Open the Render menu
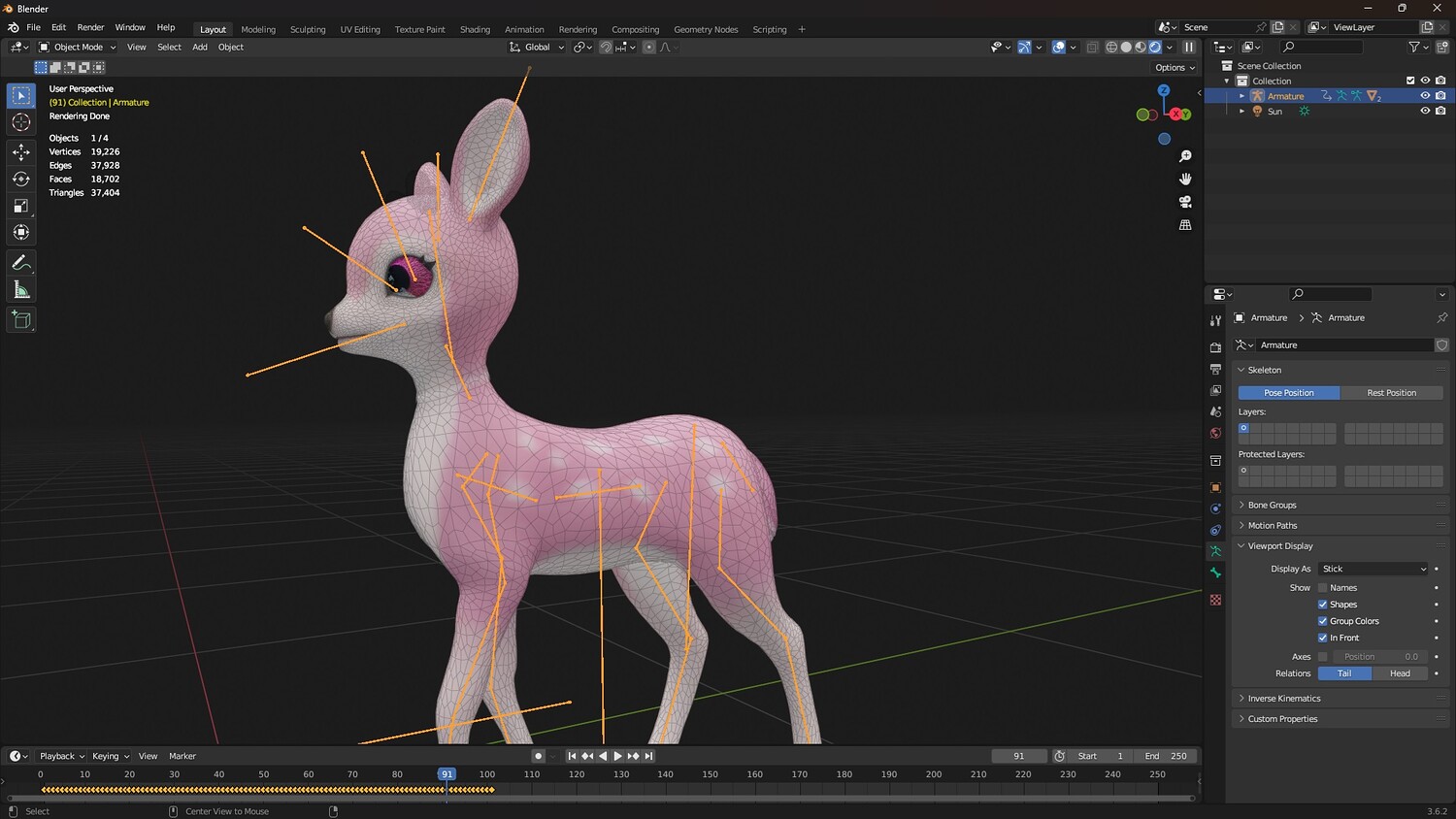 90,27
